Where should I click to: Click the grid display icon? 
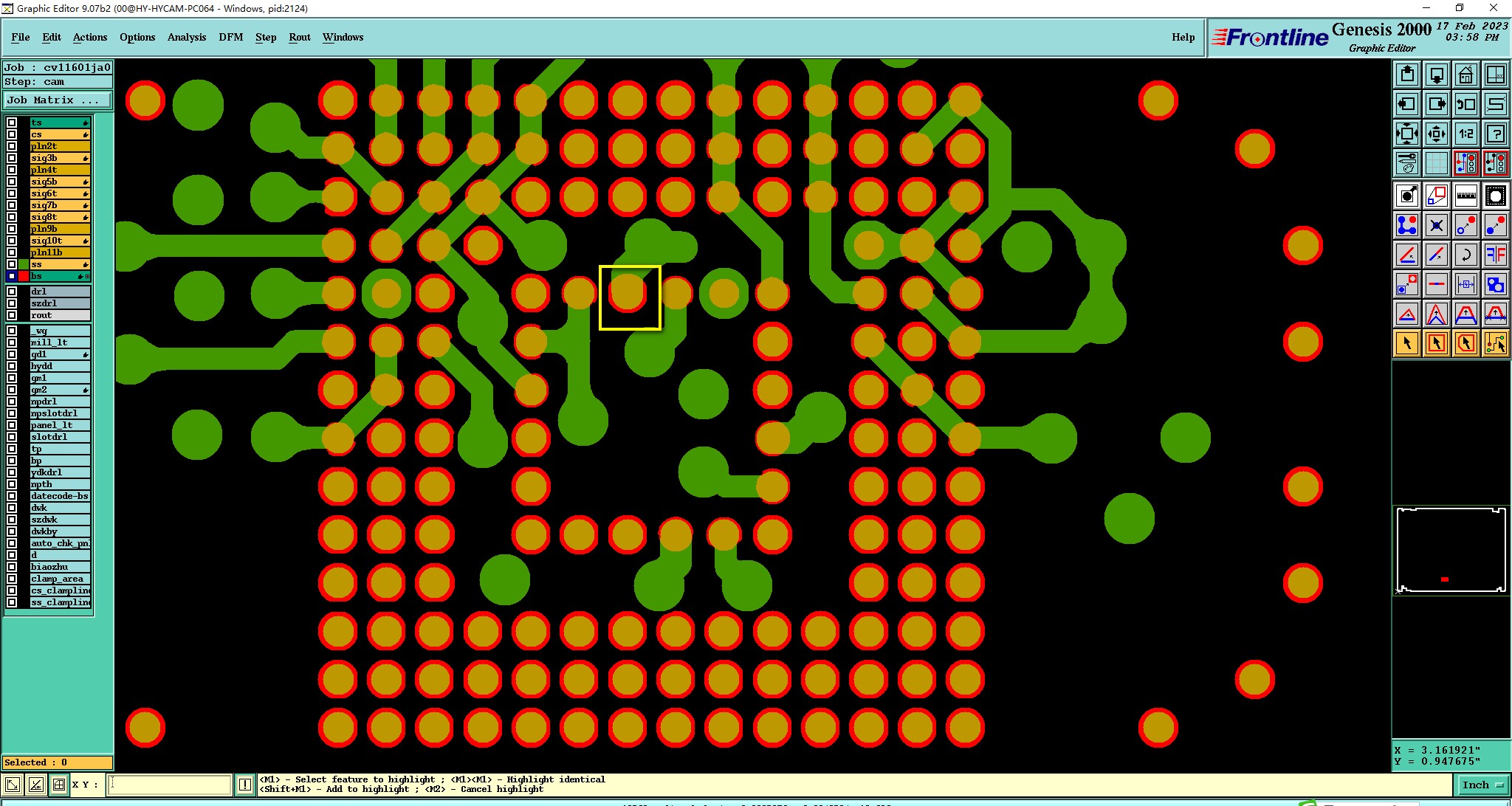[x=1436, y=162]
